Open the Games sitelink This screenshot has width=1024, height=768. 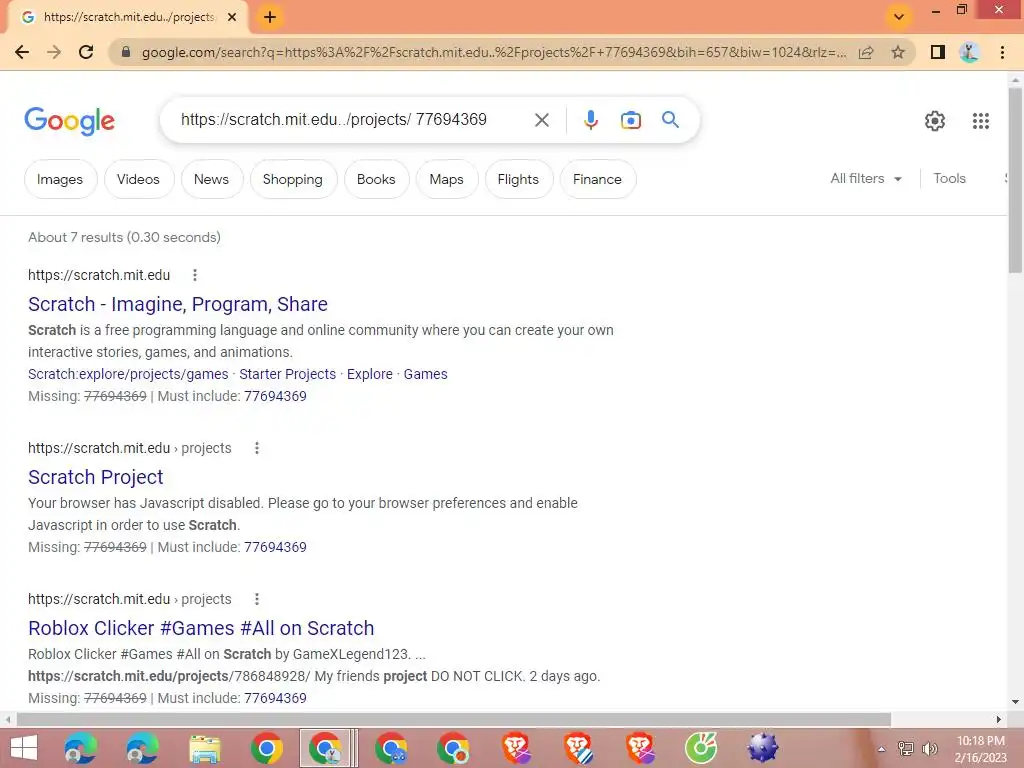point(425,374)
